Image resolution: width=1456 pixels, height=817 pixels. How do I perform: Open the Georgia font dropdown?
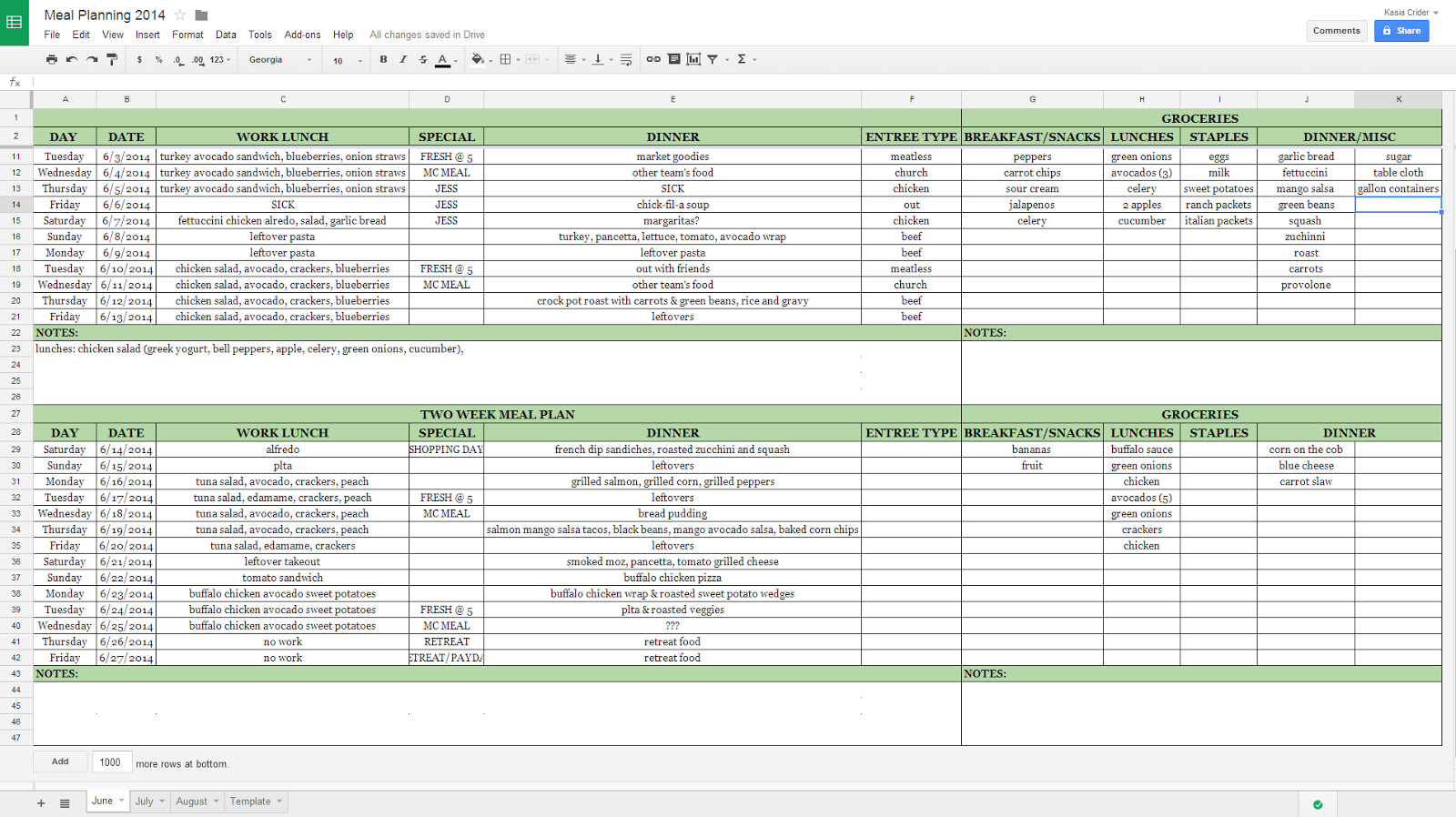coord(280,60)
